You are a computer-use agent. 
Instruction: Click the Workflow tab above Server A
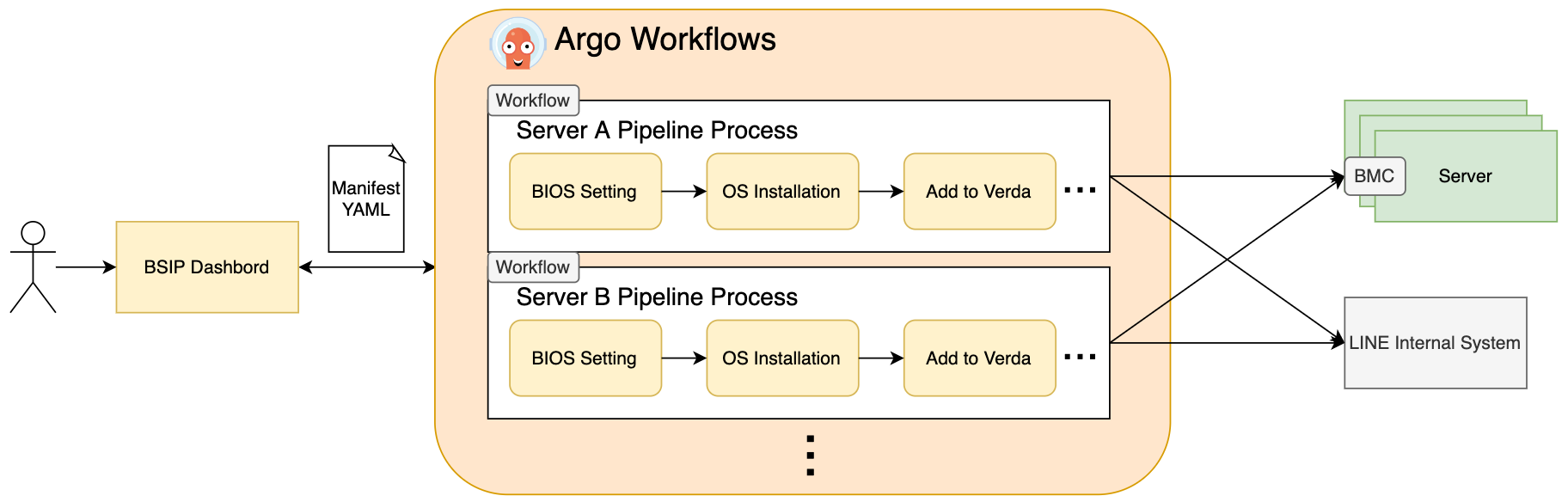click(x=533, y=101)
